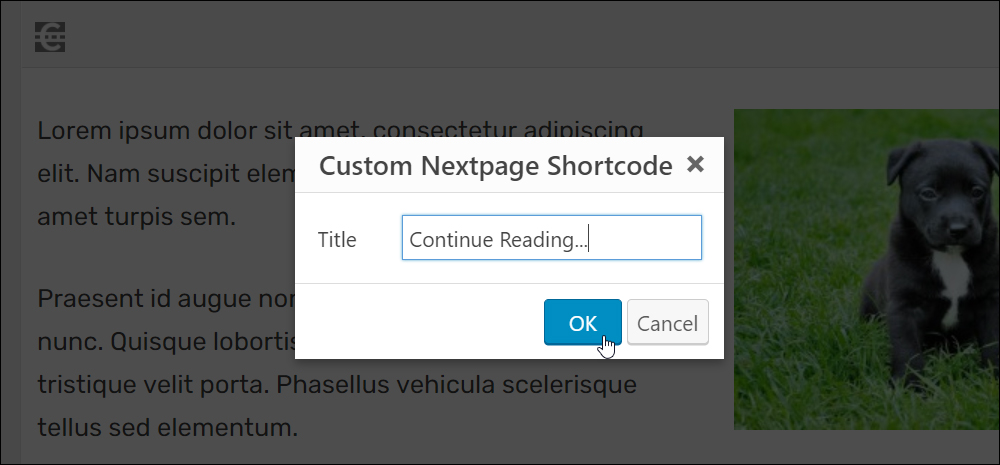This screenshot has width=1000, height=465.
Task: Click the word 'Reading...' inside Title field
Action: click(x=543, y=240)
